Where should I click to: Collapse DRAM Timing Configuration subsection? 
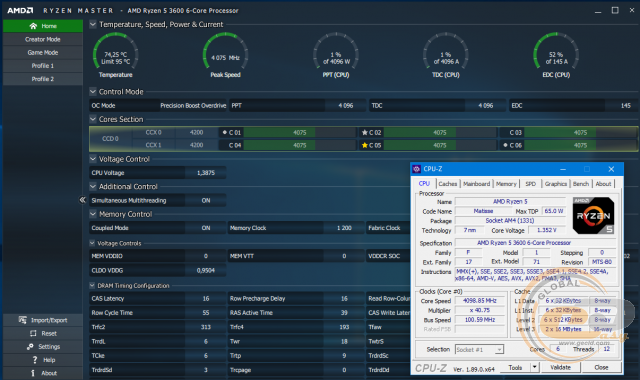(92, 285)
